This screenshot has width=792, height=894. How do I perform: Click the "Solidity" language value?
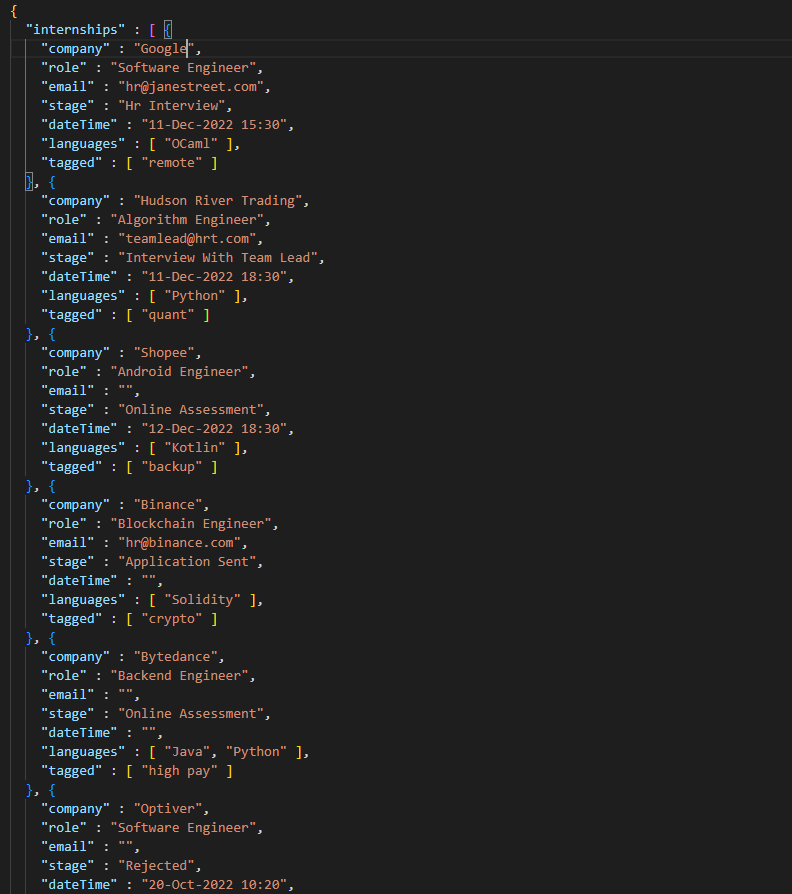202,600
